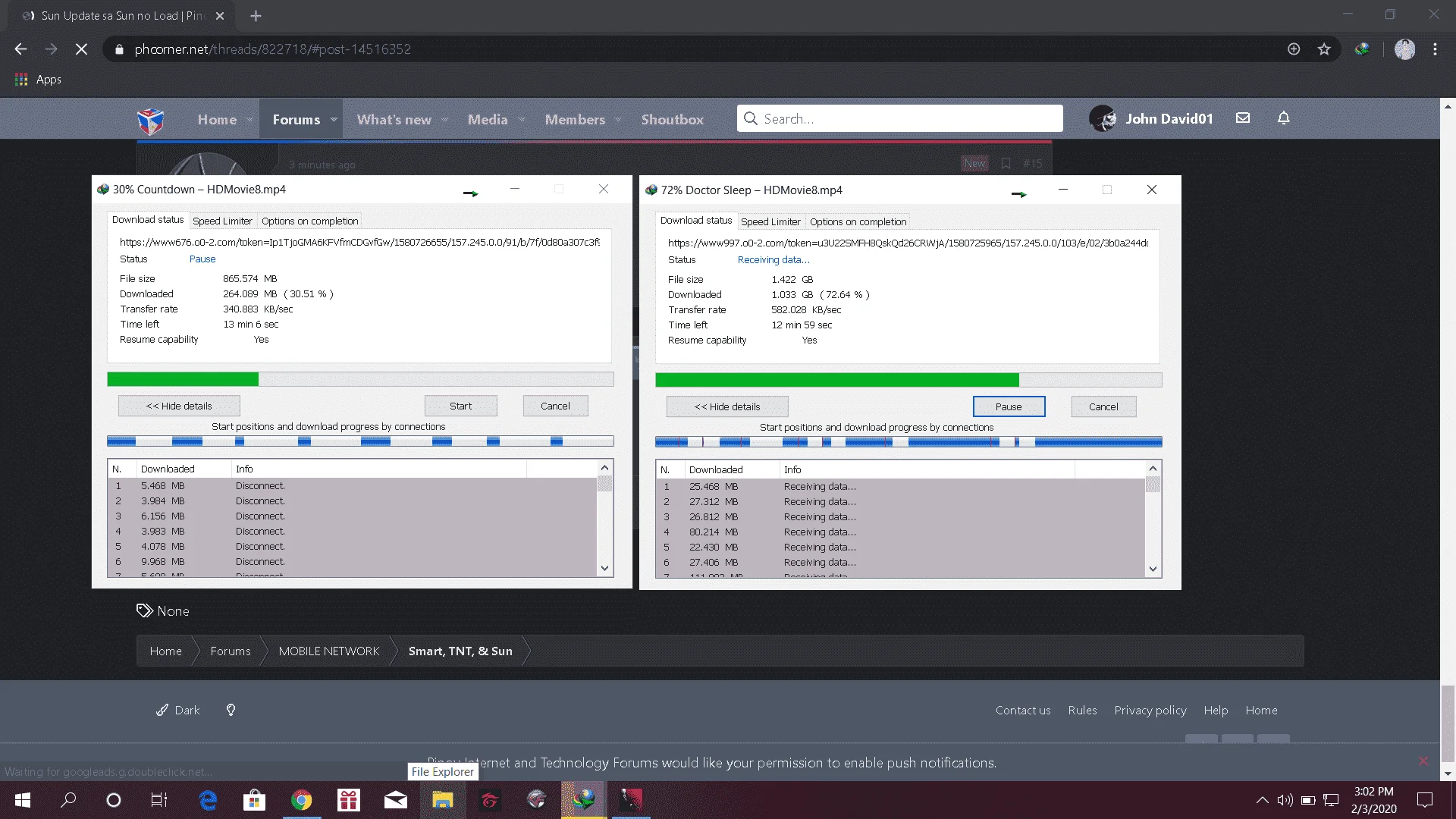The image size is (1456, 819).
Task: Open the alerts bell icon
Action: tap(1284, 118)
